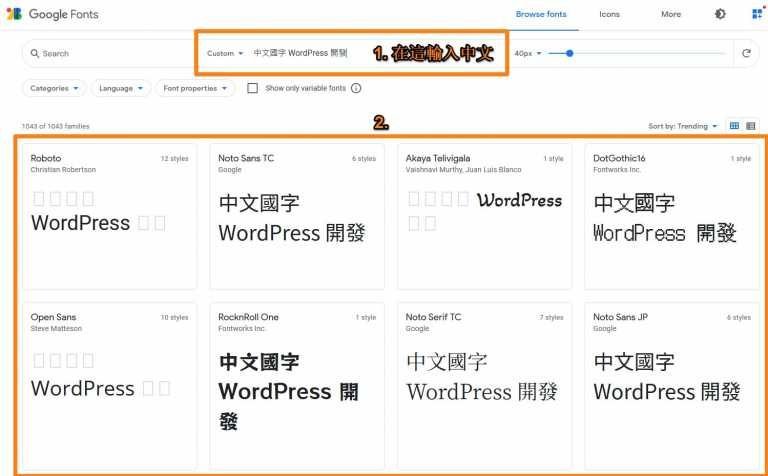
Task: Change the Sort by Trending option
Action: 683,126
